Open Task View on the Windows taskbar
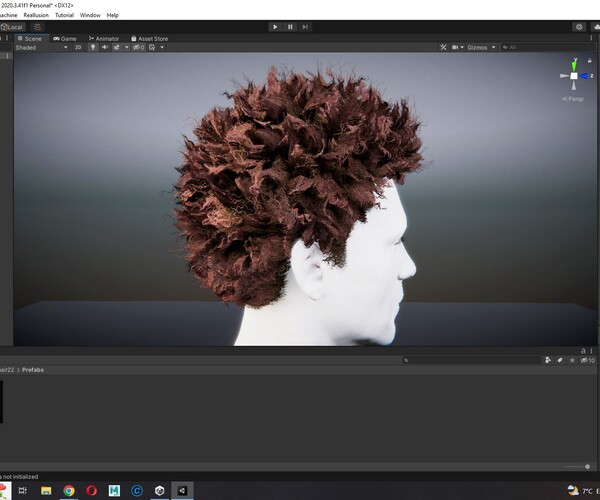This screenshot has width=600, height=500. pyautogui.click(x=23, y=490)
